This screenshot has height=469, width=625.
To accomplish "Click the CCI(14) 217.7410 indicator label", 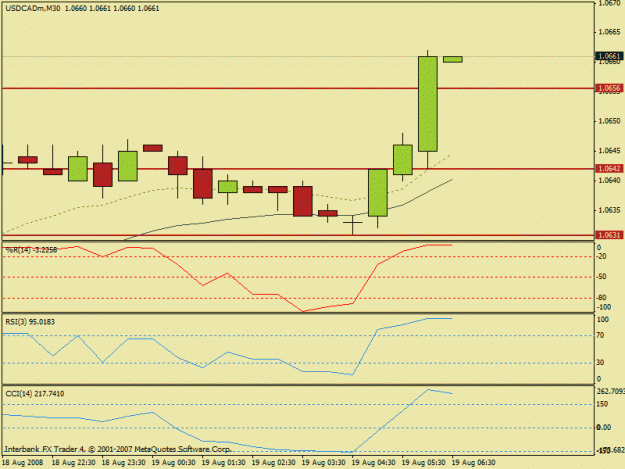I will [35, 394].
